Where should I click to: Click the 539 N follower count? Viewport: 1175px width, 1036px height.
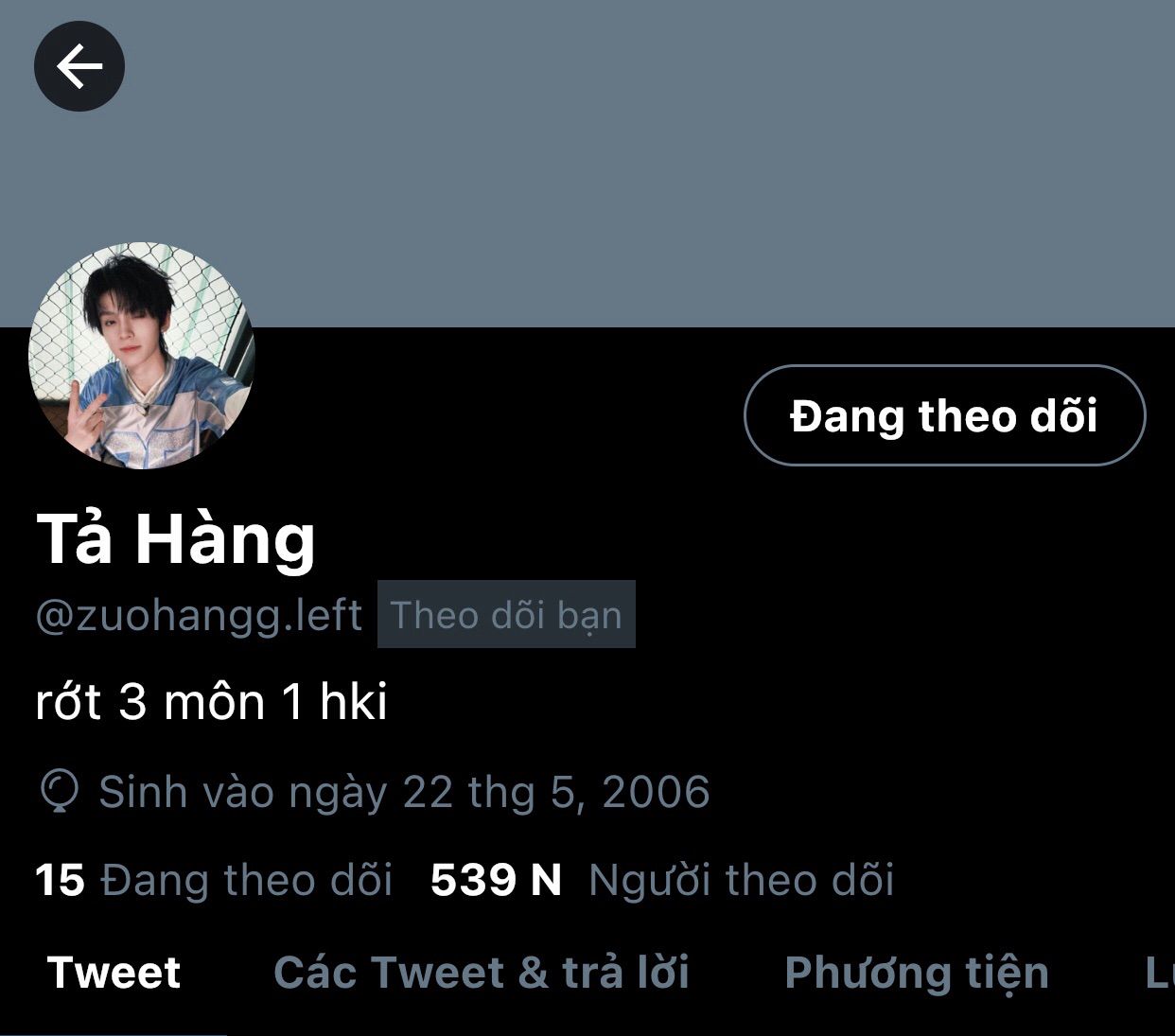tap(496, 880)
